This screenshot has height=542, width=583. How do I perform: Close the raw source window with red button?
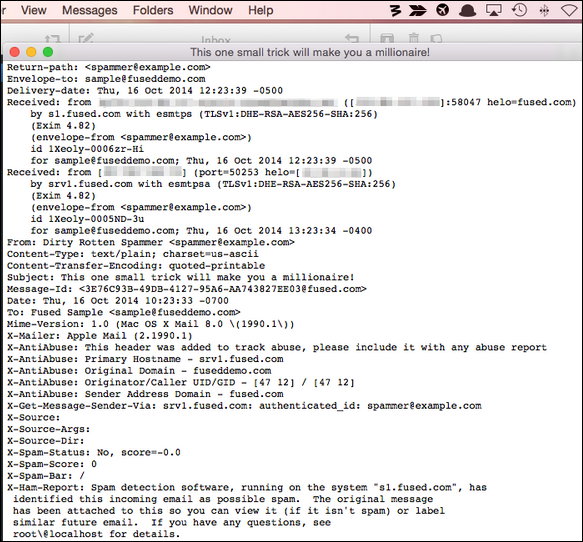(x=15, y=52)
